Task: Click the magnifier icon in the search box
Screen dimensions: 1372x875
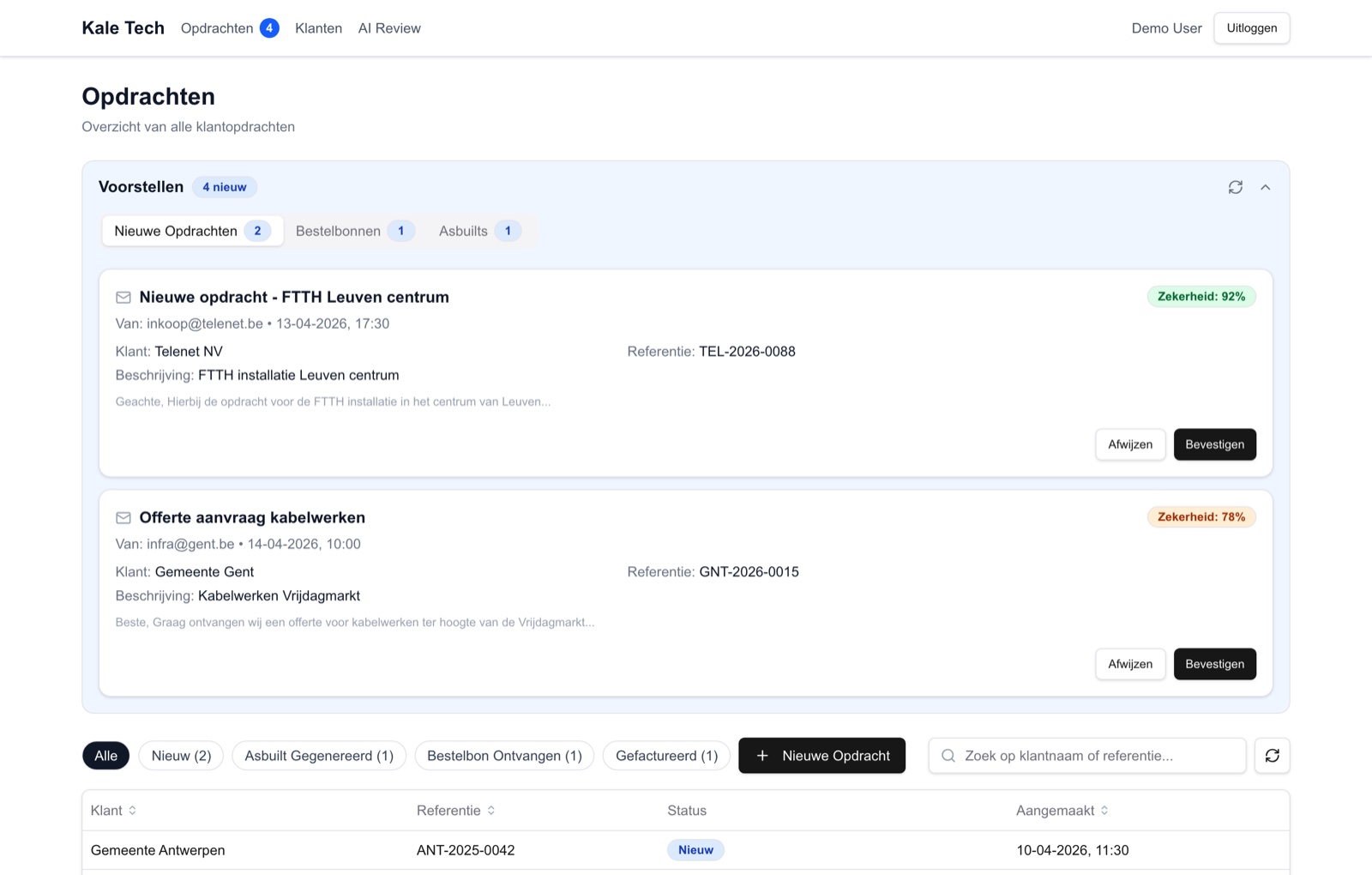Action: [948, 756]
